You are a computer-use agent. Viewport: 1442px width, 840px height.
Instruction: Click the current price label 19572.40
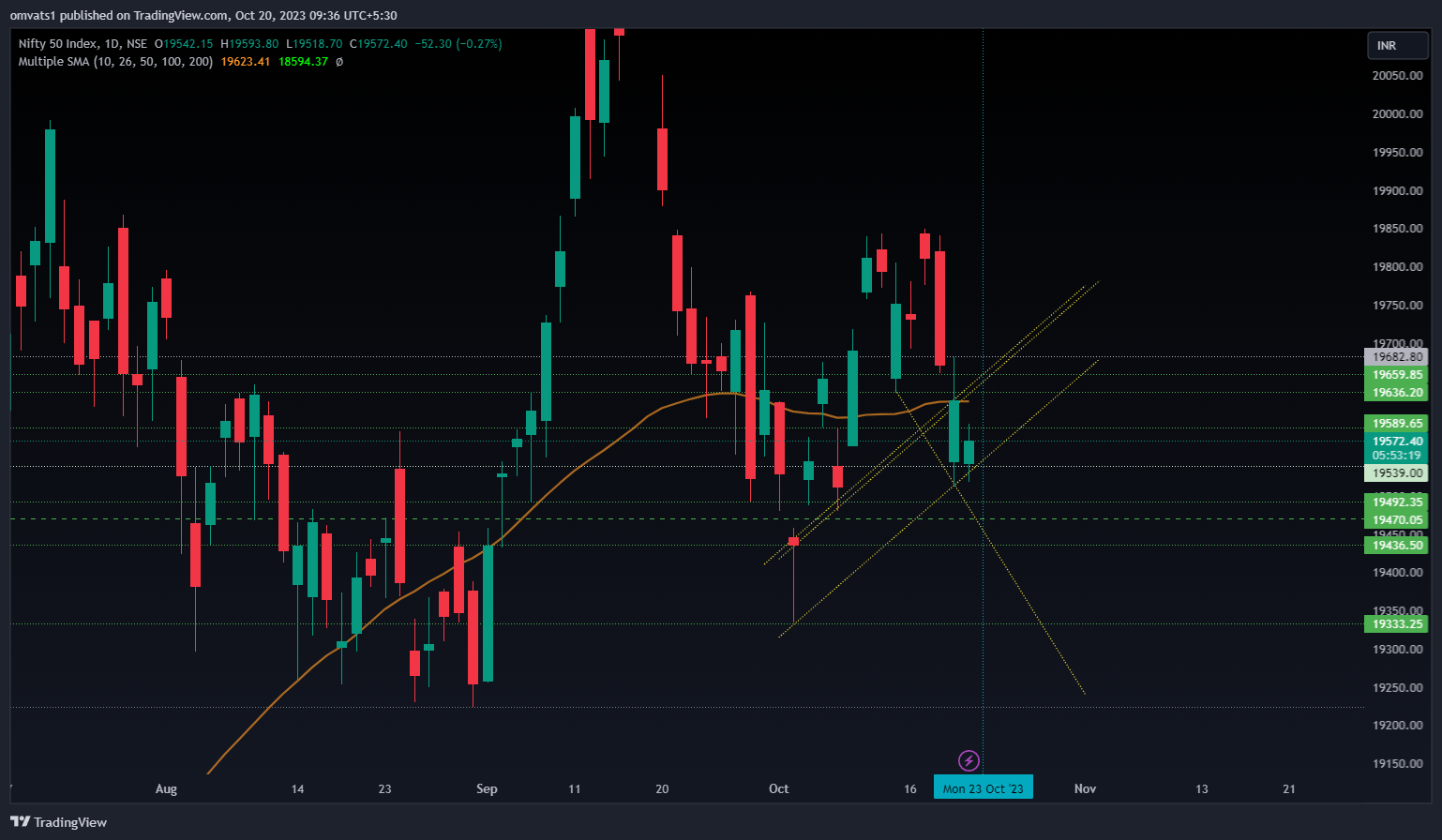pyautogui.click(x=1396, y=441)
